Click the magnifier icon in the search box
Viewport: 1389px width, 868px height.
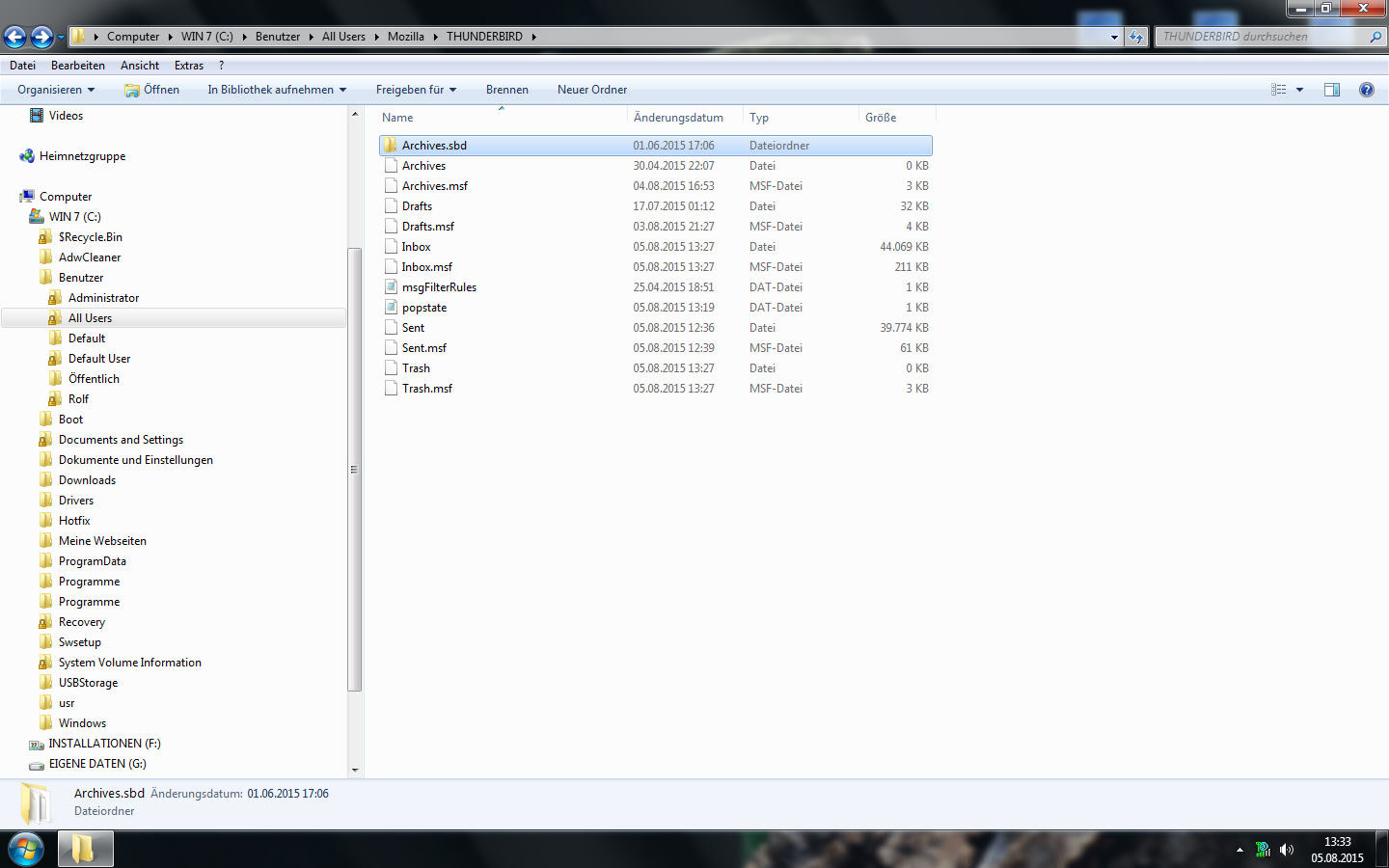1375,37
